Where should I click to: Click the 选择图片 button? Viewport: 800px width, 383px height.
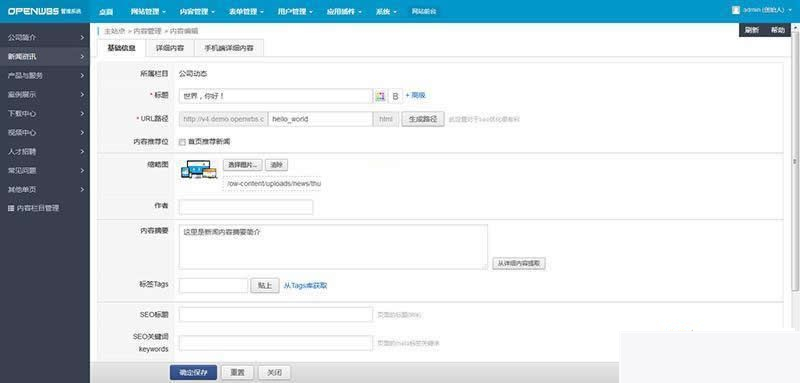coord(243,165)
